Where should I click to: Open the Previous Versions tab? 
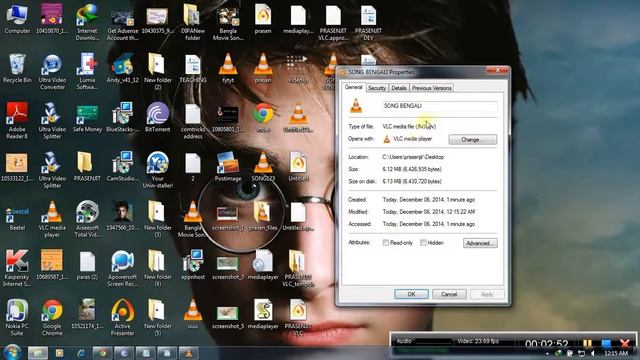pyautogui.click(x=431, y=88)
